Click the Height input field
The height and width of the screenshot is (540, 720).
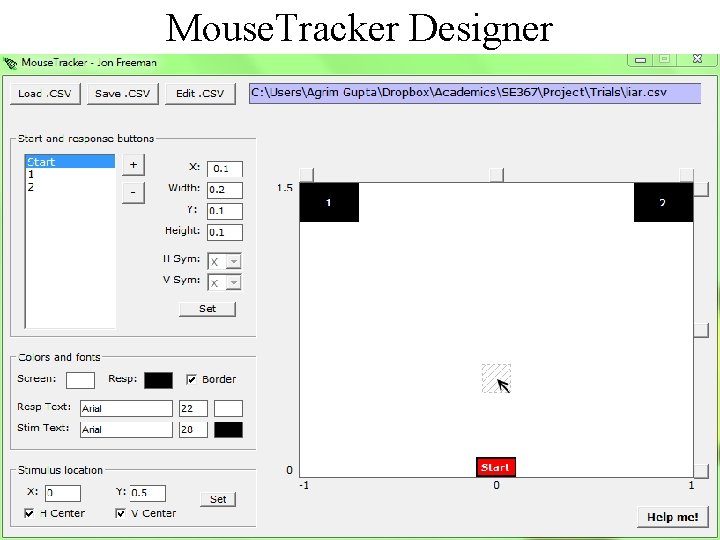coord(225,232)
